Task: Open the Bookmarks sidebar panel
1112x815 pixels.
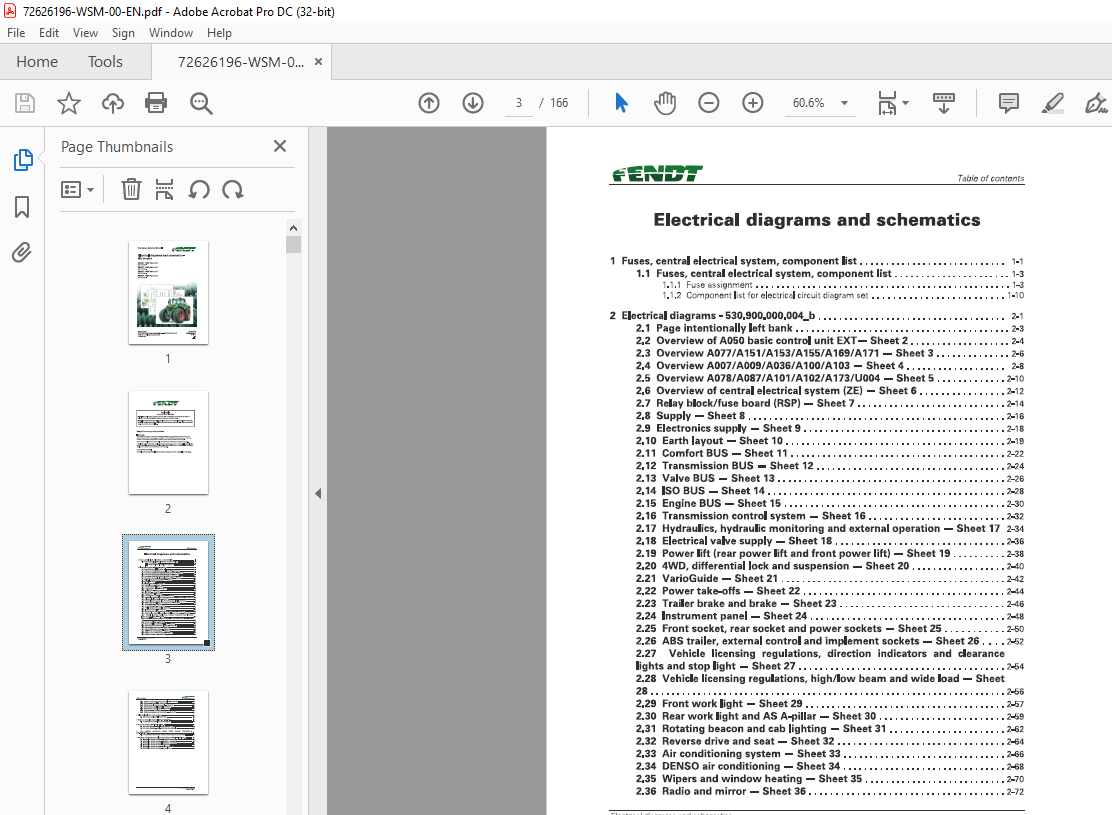Action: click(22, 207)
